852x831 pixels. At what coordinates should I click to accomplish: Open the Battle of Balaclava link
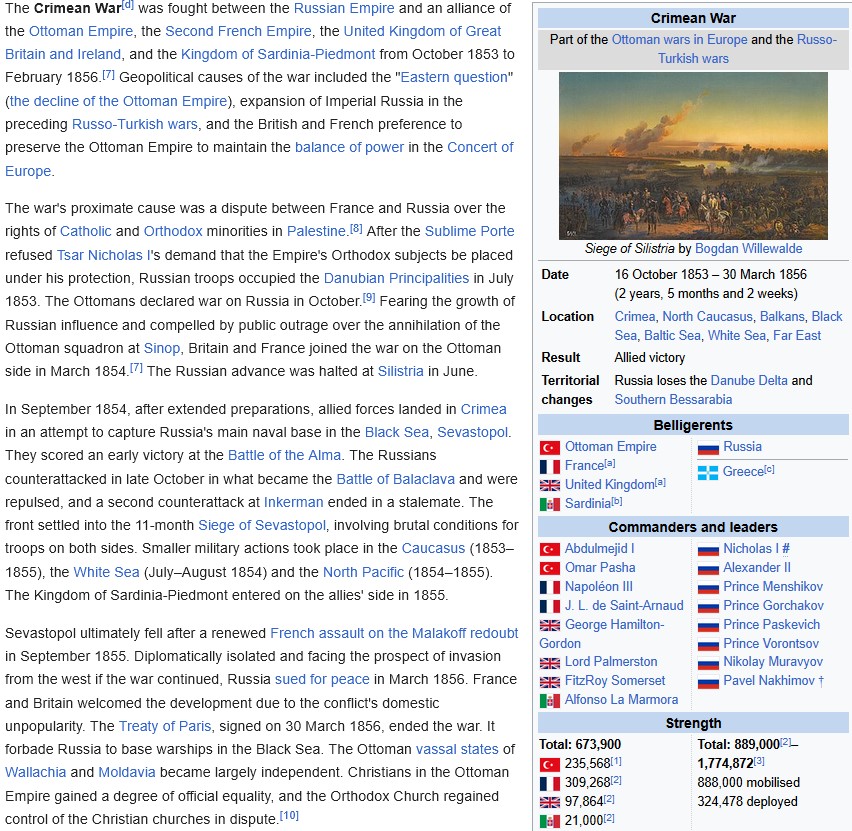[396, 479]
